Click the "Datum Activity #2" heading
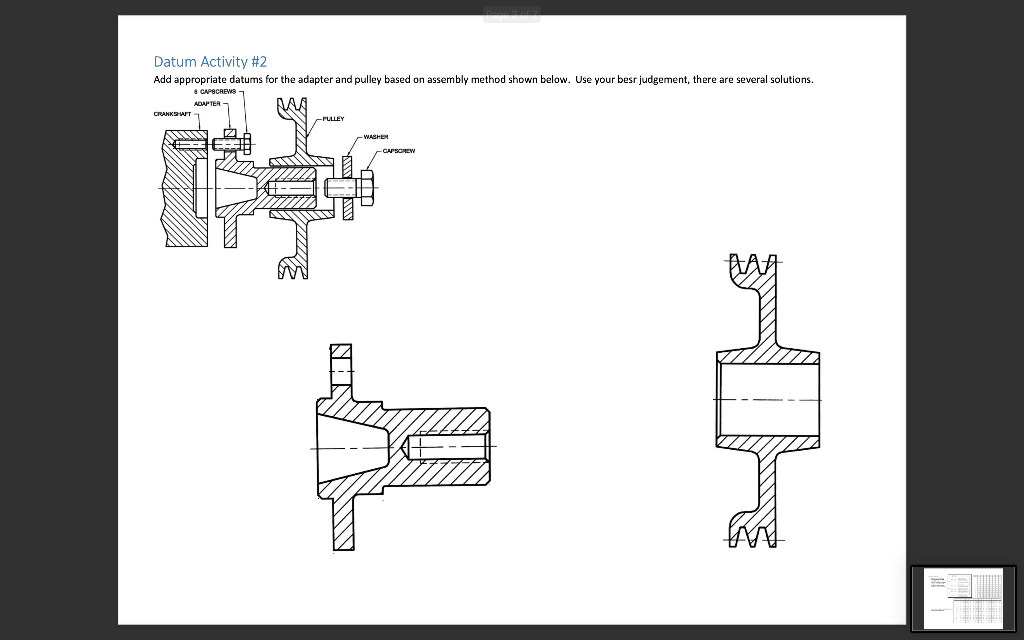1024x640 pixels. (x=210, y=61)
